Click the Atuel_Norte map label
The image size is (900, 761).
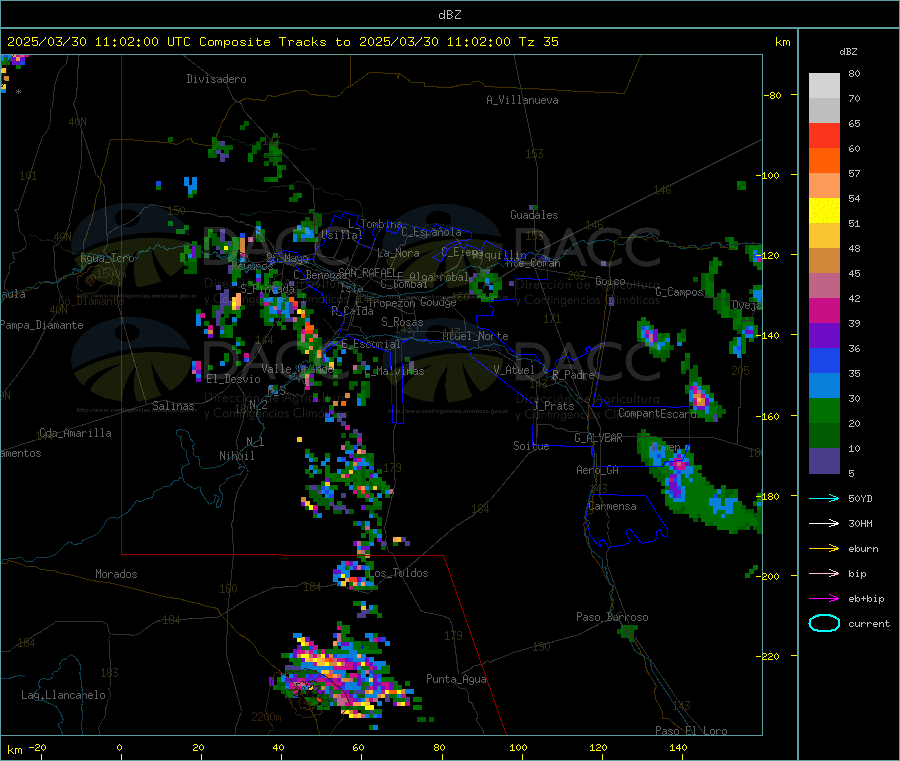(475, 336)
